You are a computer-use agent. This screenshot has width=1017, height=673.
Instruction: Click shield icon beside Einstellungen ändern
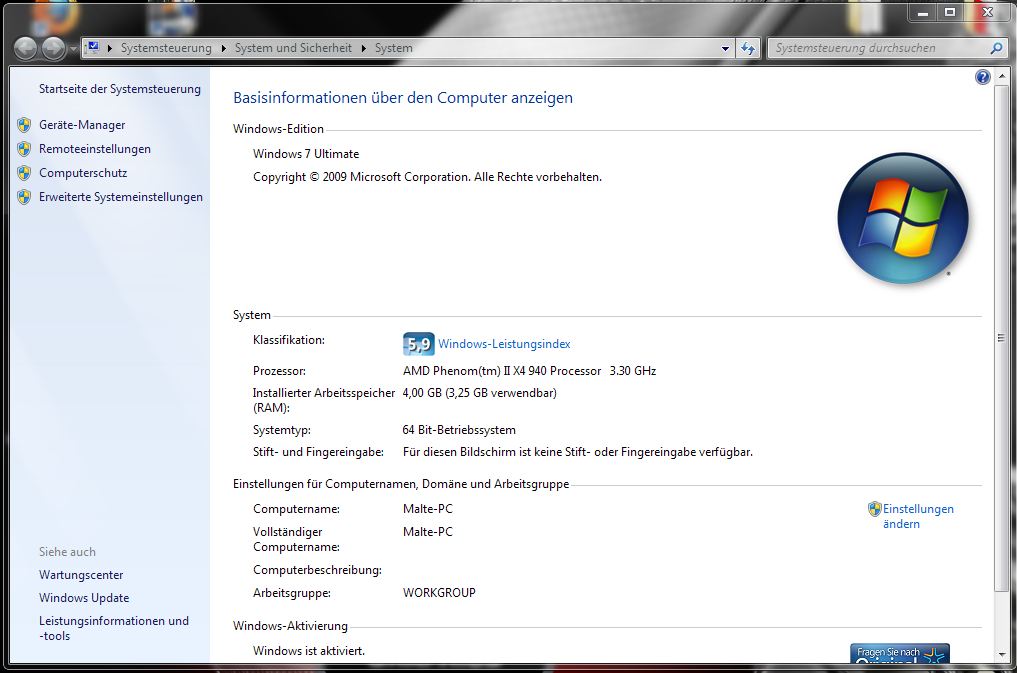click(874, 509)
